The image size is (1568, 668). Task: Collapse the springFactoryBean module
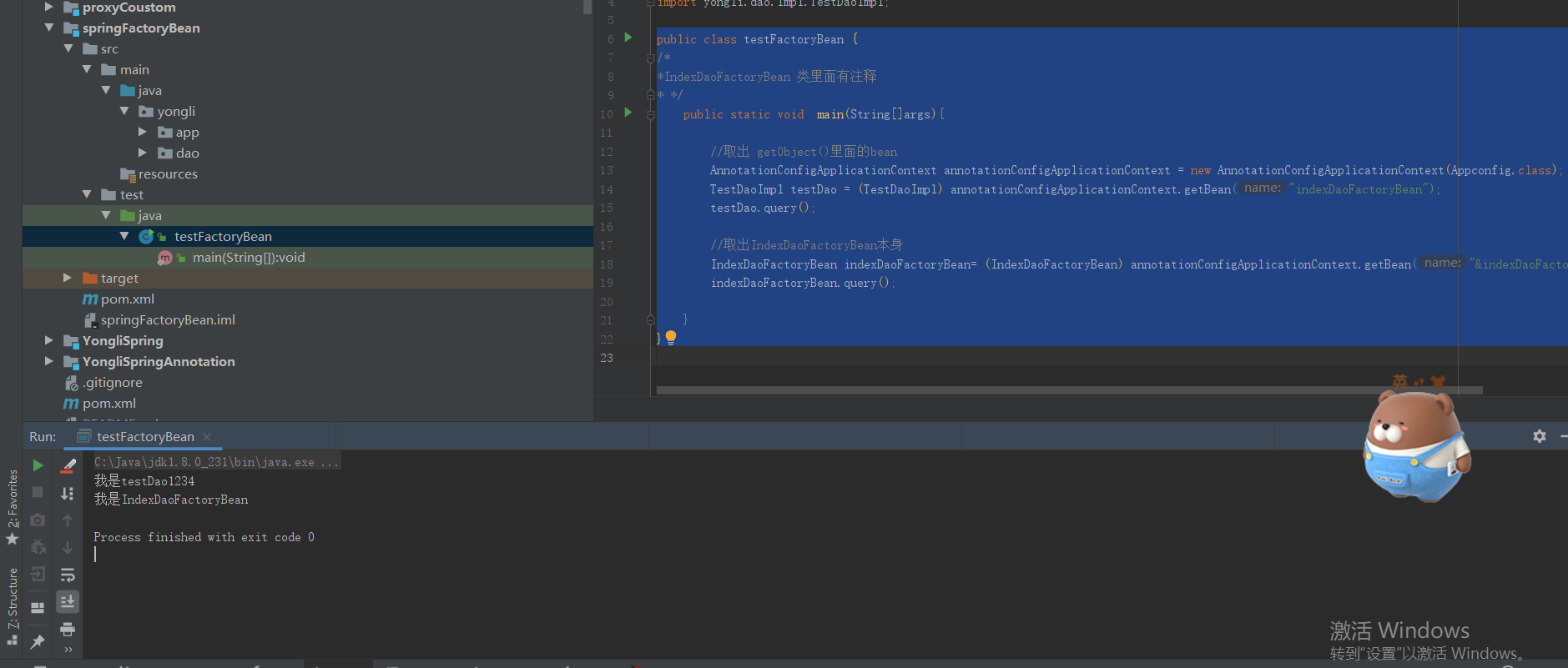point(49,28)
